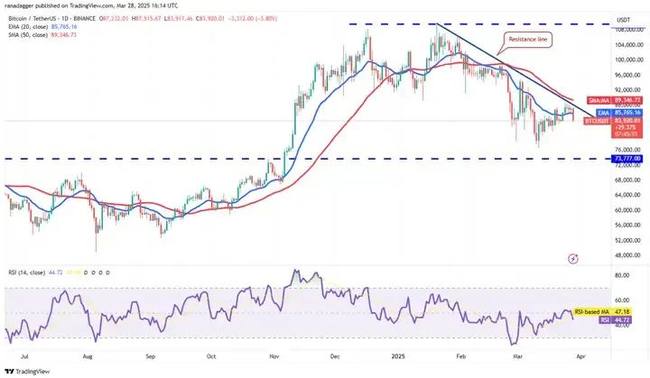This screenshot has height=378, width=650.
Task: Click the Jul time axis label
Action: point(24,356)
